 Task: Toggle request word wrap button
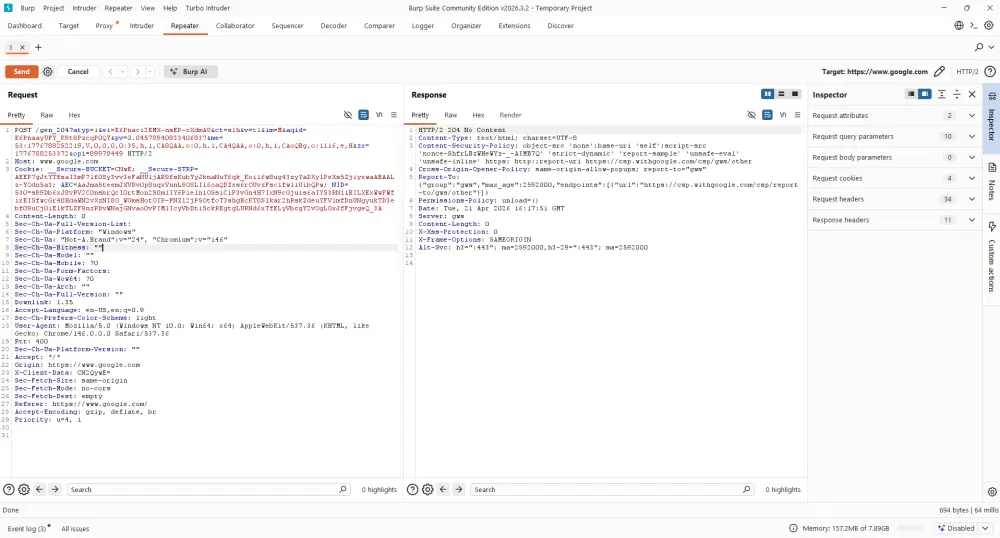(x=364, y=115)
